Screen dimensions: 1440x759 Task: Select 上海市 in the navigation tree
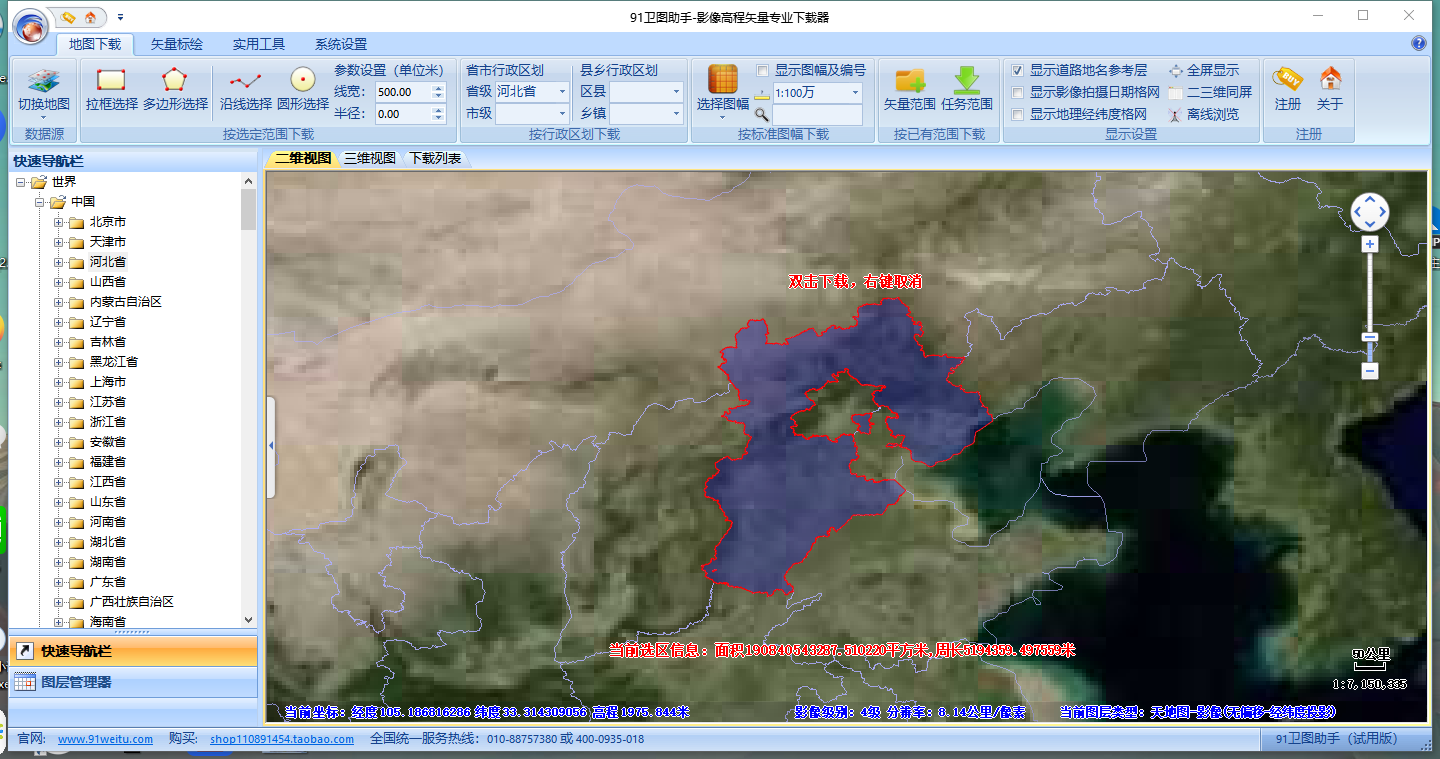tap(107, 382)
